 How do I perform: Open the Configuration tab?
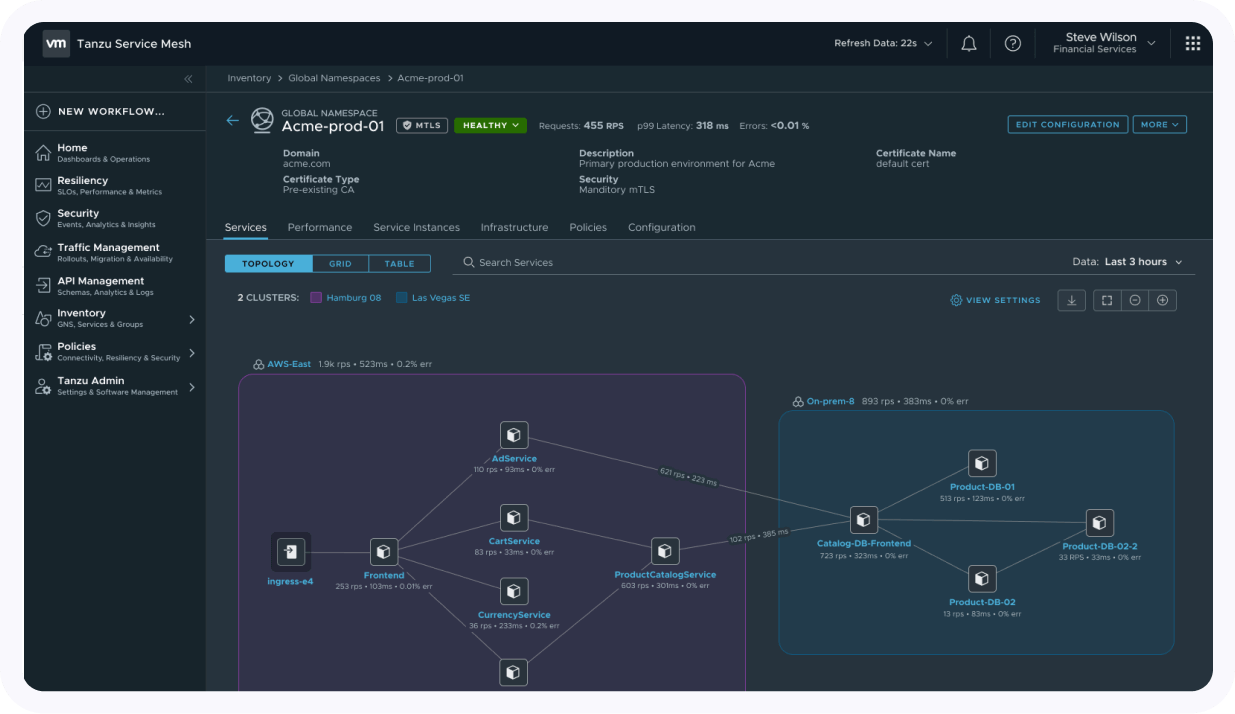coord(662,228)
